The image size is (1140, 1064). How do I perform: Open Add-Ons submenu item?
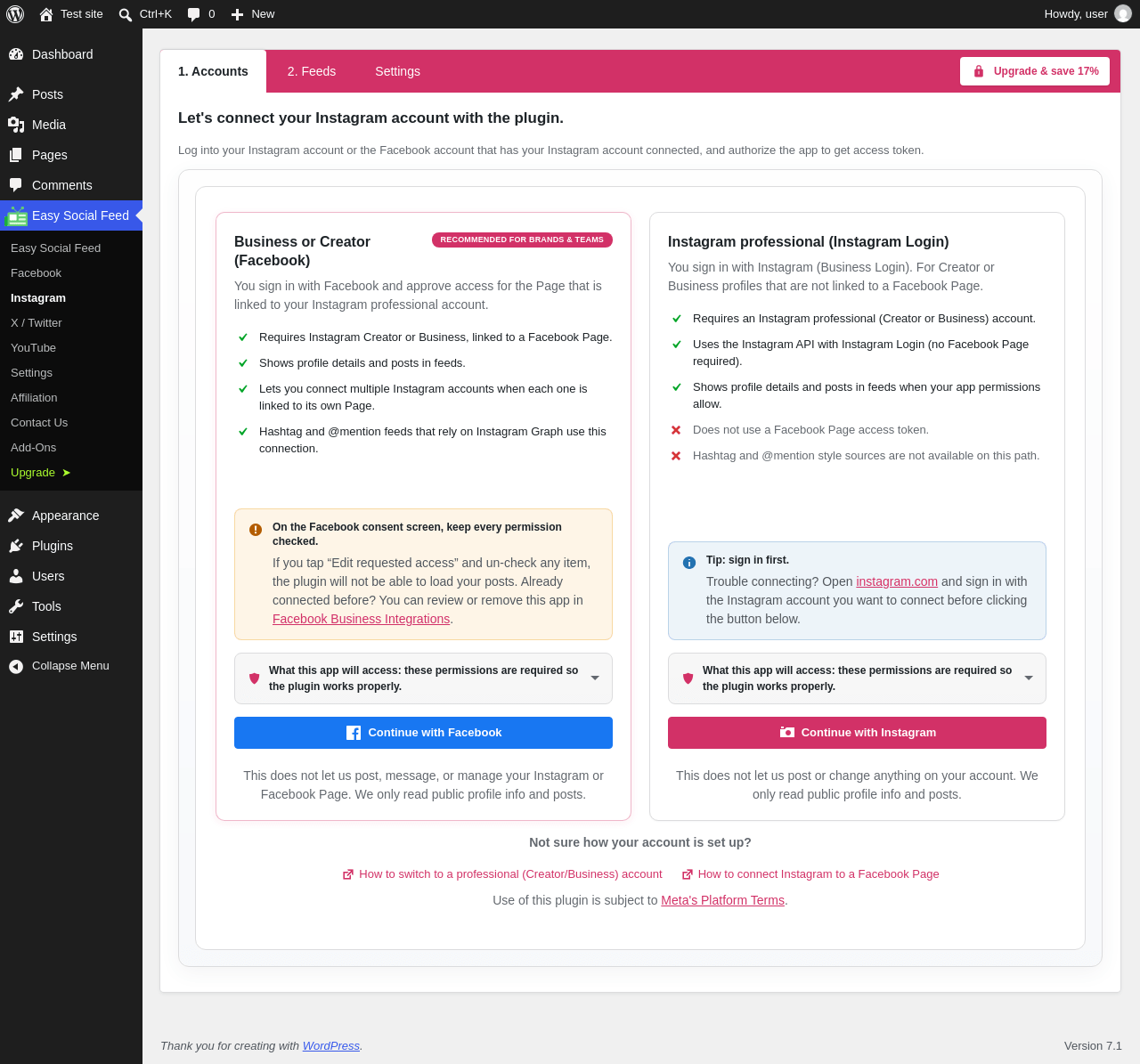coord(33,448)
